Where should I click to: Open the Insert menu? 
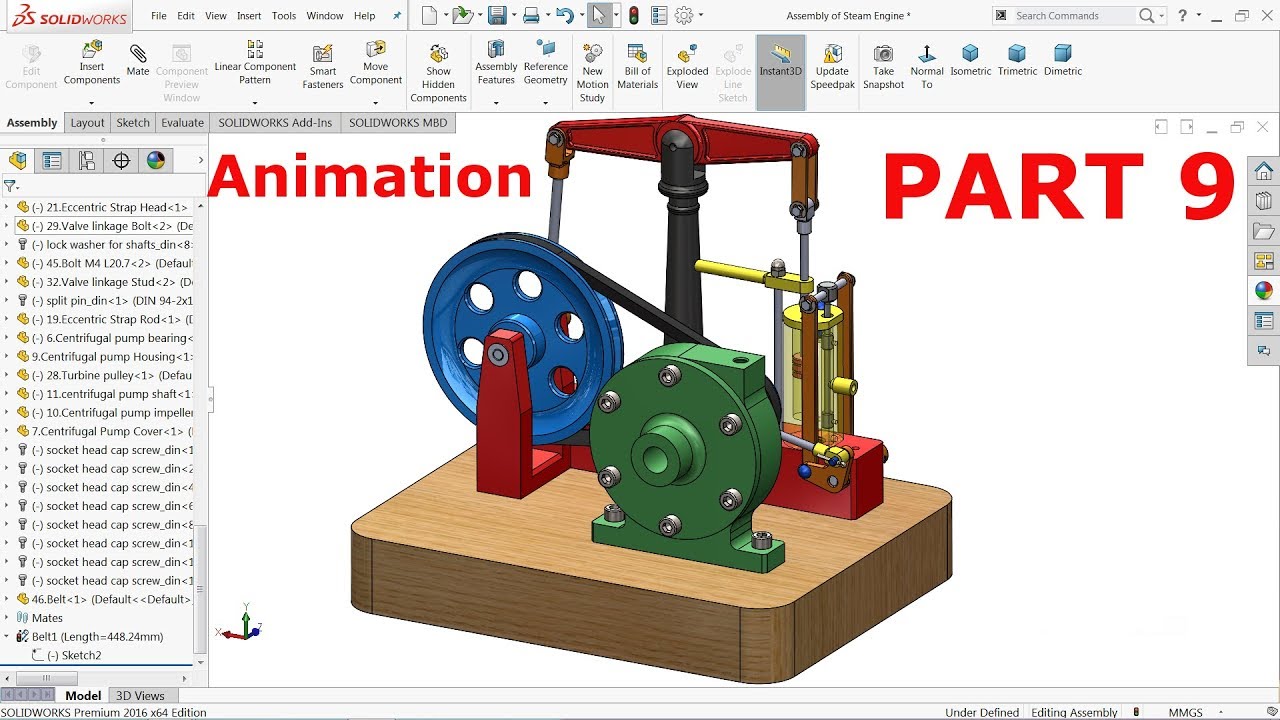pyautogui.click(x=249, y=16)
